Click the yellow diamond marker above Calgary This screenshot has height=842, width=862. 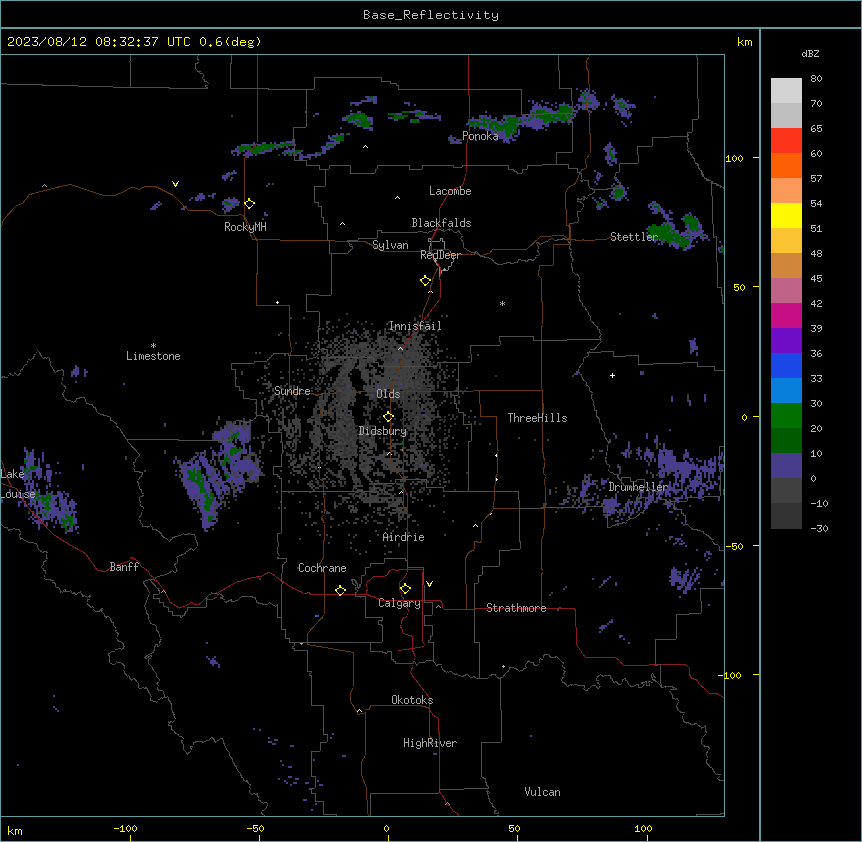(405, 589)
